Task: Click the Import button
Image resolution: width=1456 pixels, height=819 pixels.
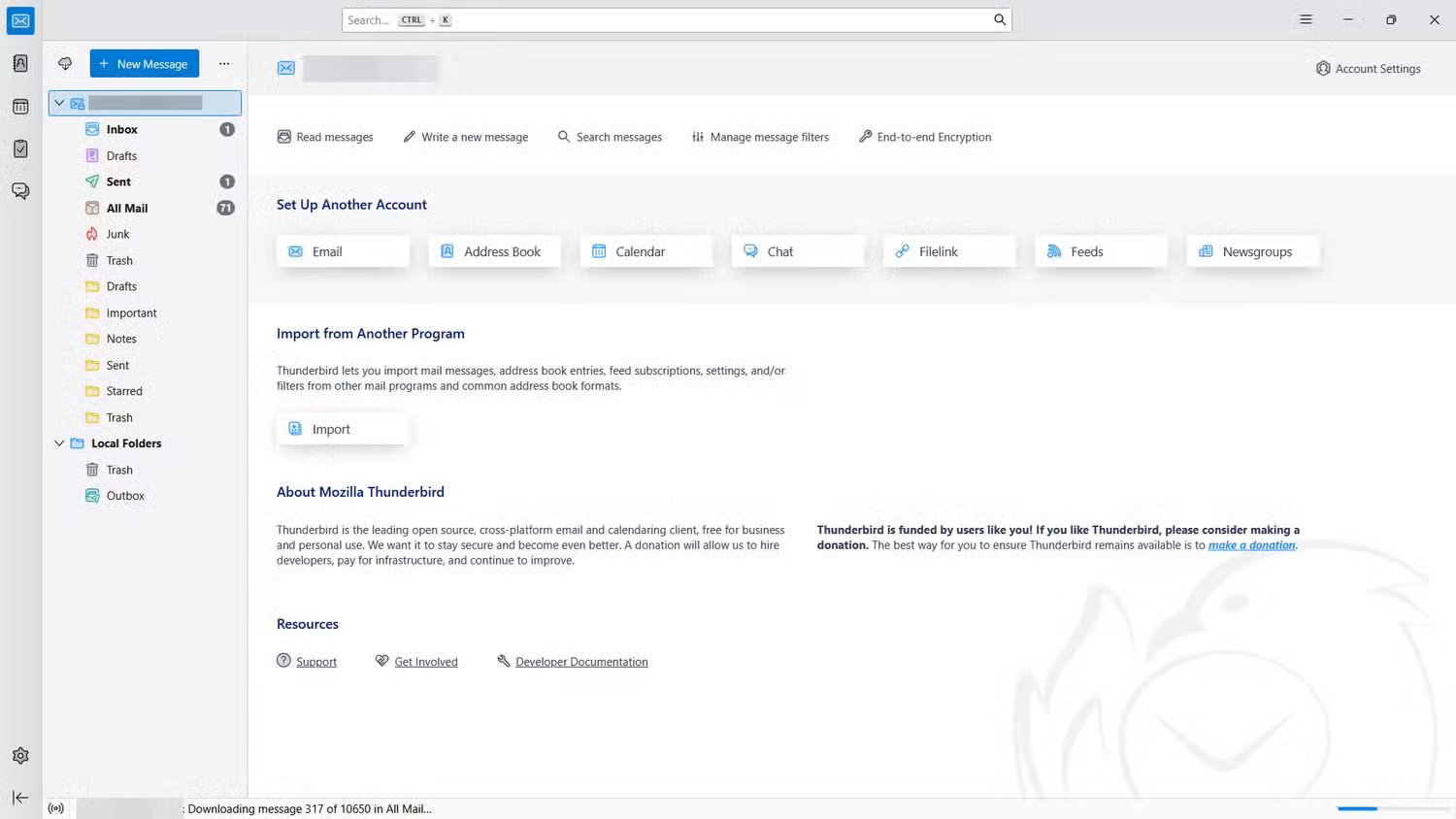Action: tap(342, 428)
